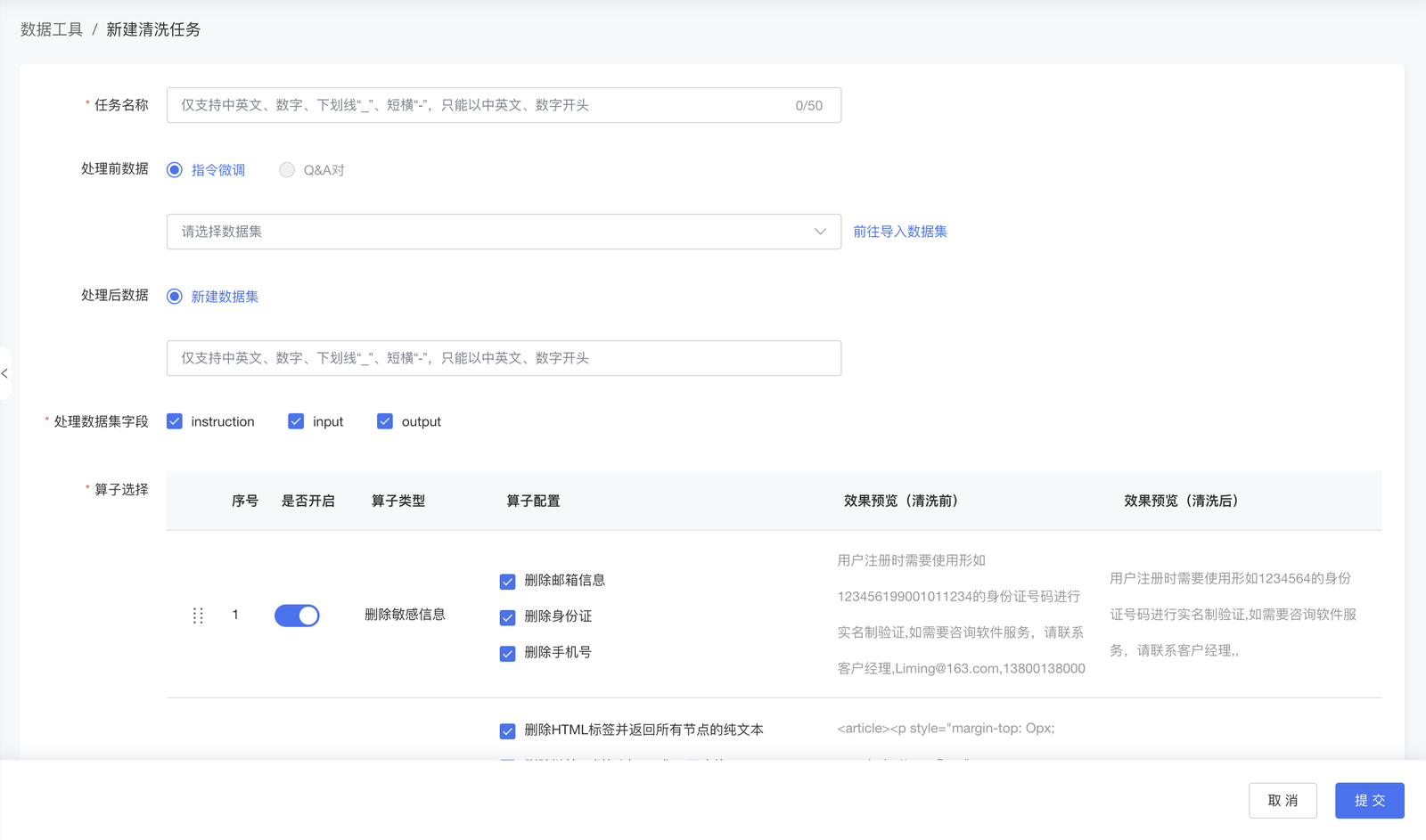Click the 算子类型 column header

(x=398, y=501)
